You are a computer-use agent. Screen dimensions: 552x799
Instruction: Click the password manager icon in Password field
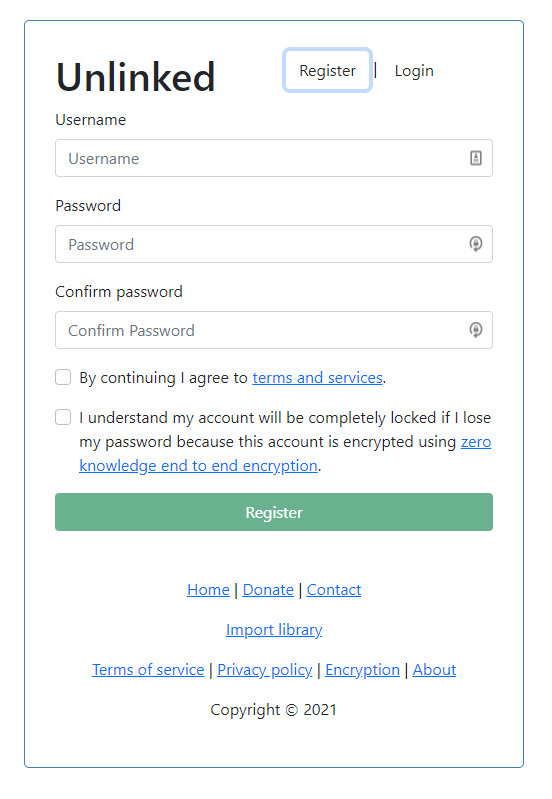tap(476, 244)
